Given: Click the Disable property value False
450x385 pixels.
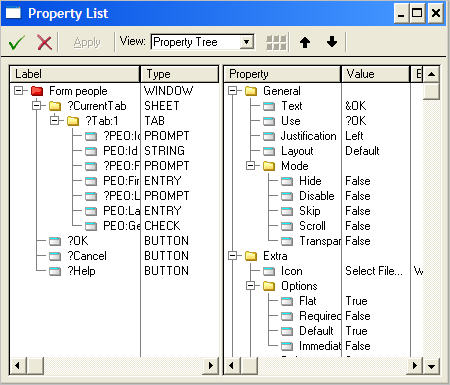Looking at the screenshot, I should pyautogui.click(x=358, y=196).
